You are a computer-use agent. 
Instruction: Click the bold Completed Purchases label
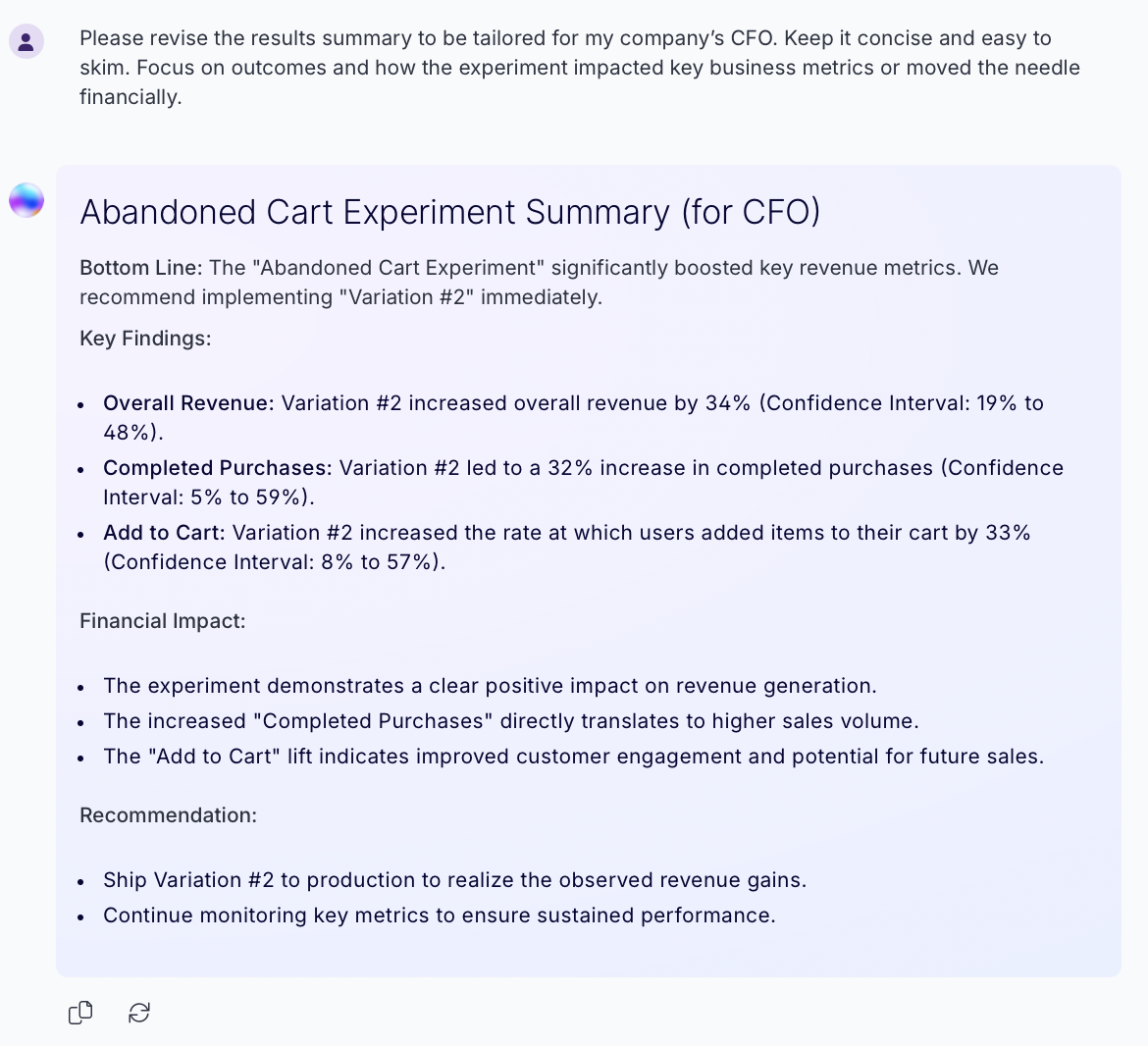(x=217, y=468)
